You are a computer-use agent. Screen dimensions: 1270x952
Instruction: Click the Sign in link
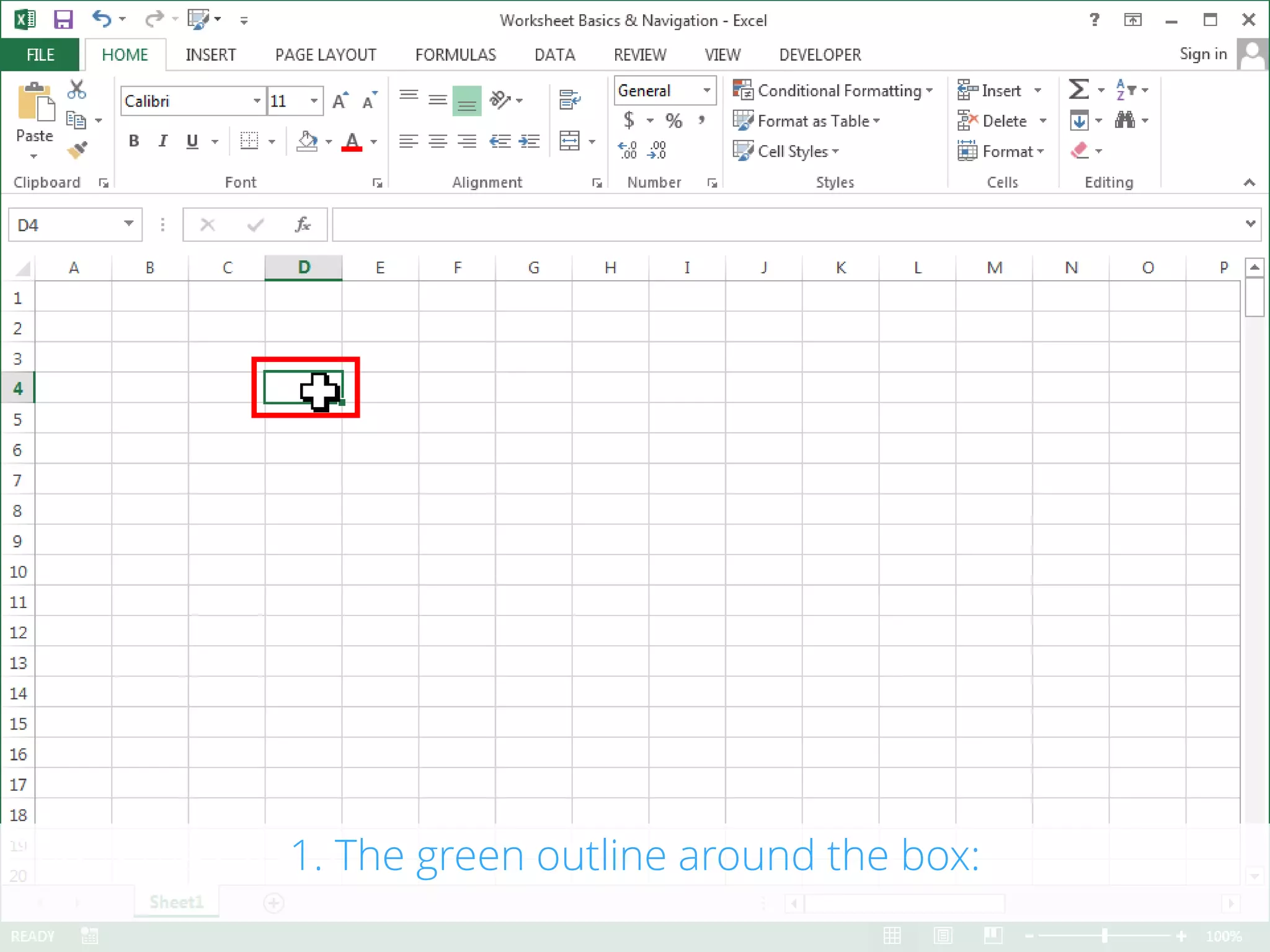point(1203,54)
